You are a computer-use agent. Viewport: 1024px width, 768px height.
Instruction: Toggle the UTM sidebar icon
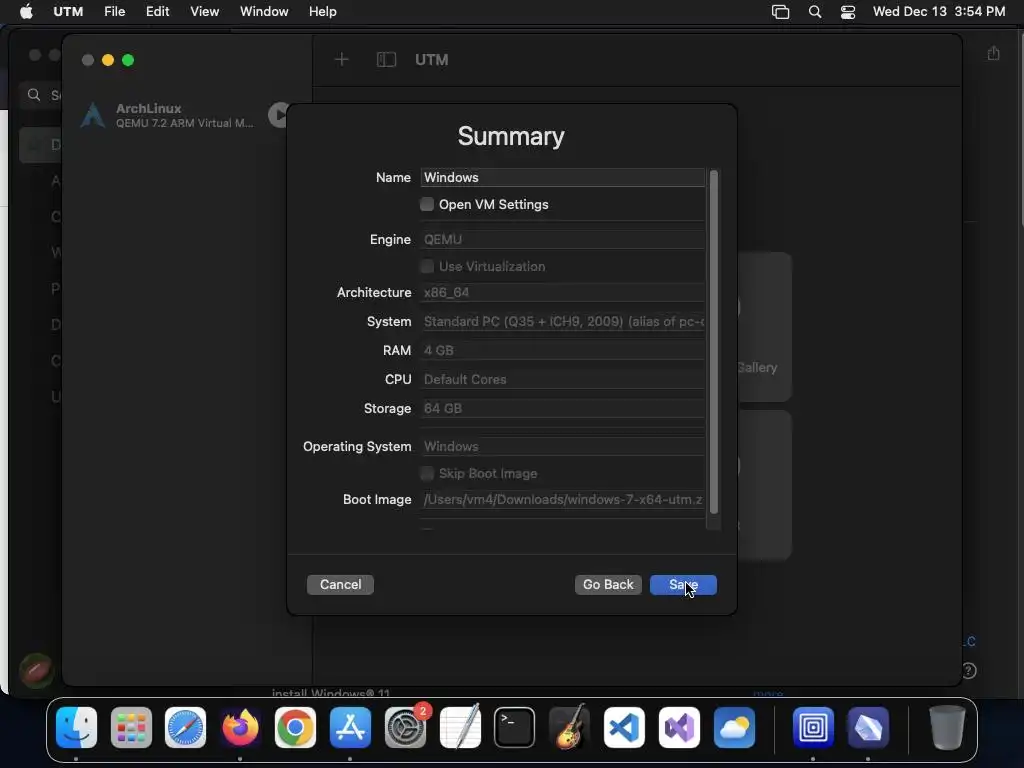pyautogui.click(x=387, y=60)
